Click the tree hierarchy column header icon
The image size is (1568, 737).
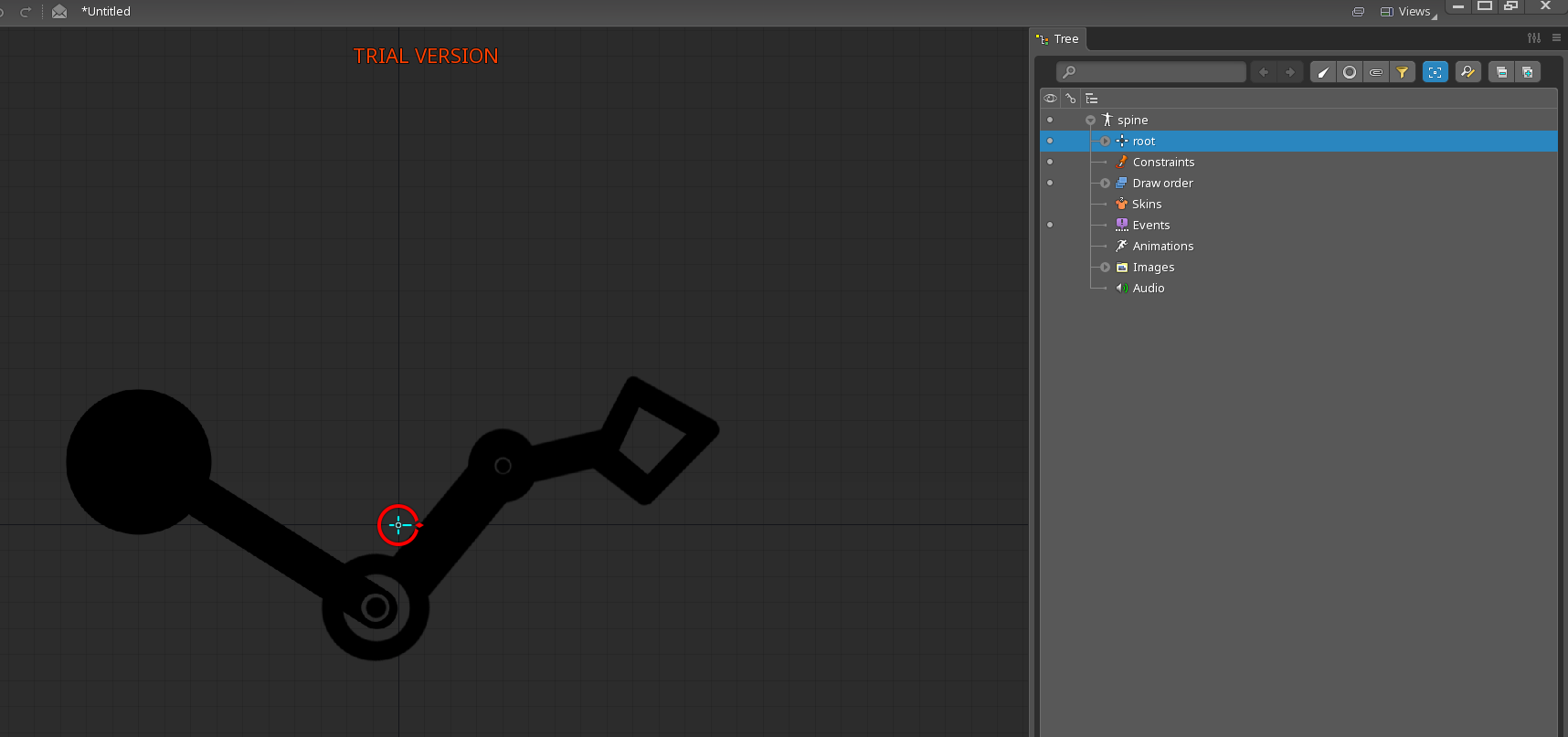click(1092, 99)
